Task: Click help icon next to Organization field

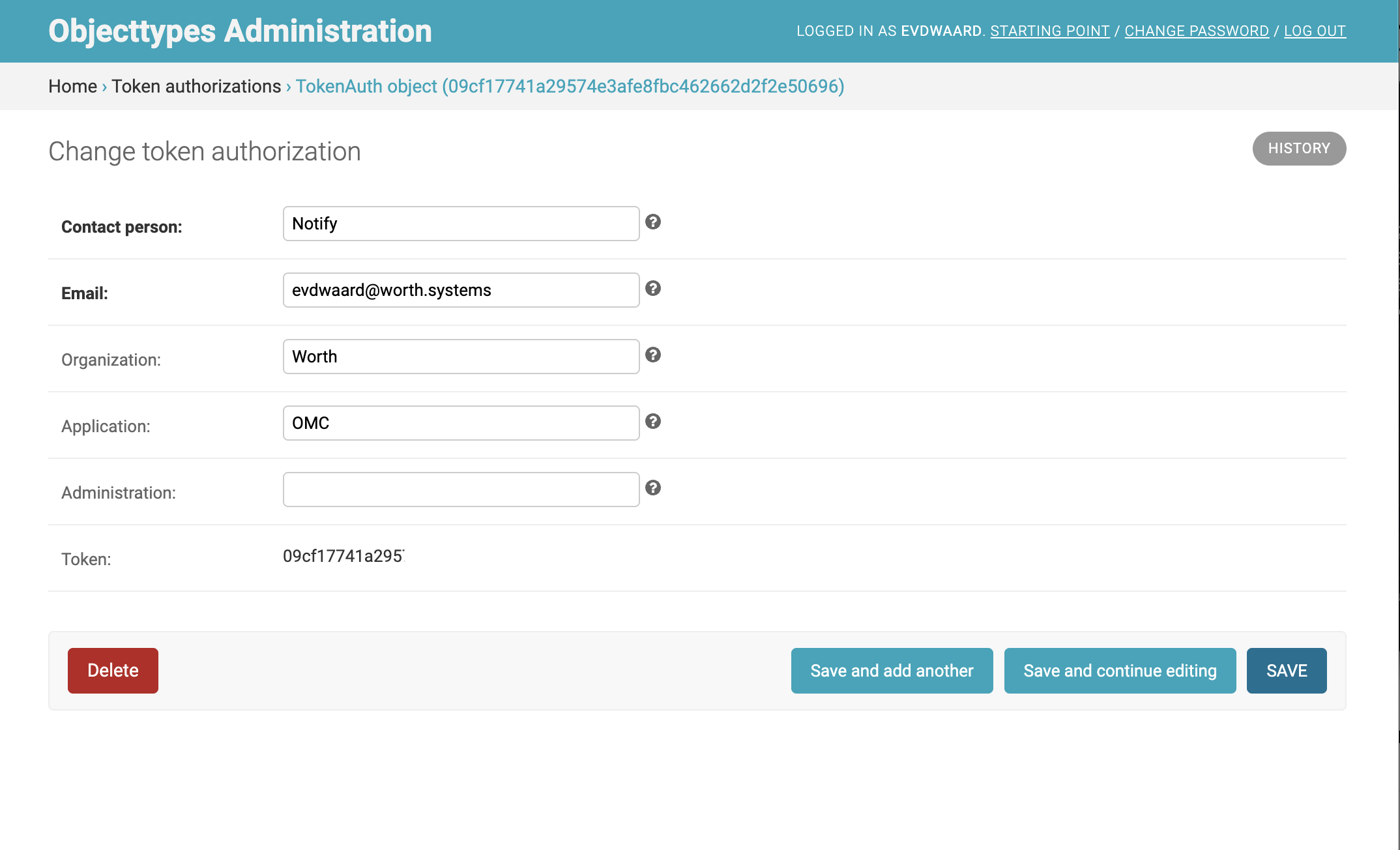Action: (653, 355)
